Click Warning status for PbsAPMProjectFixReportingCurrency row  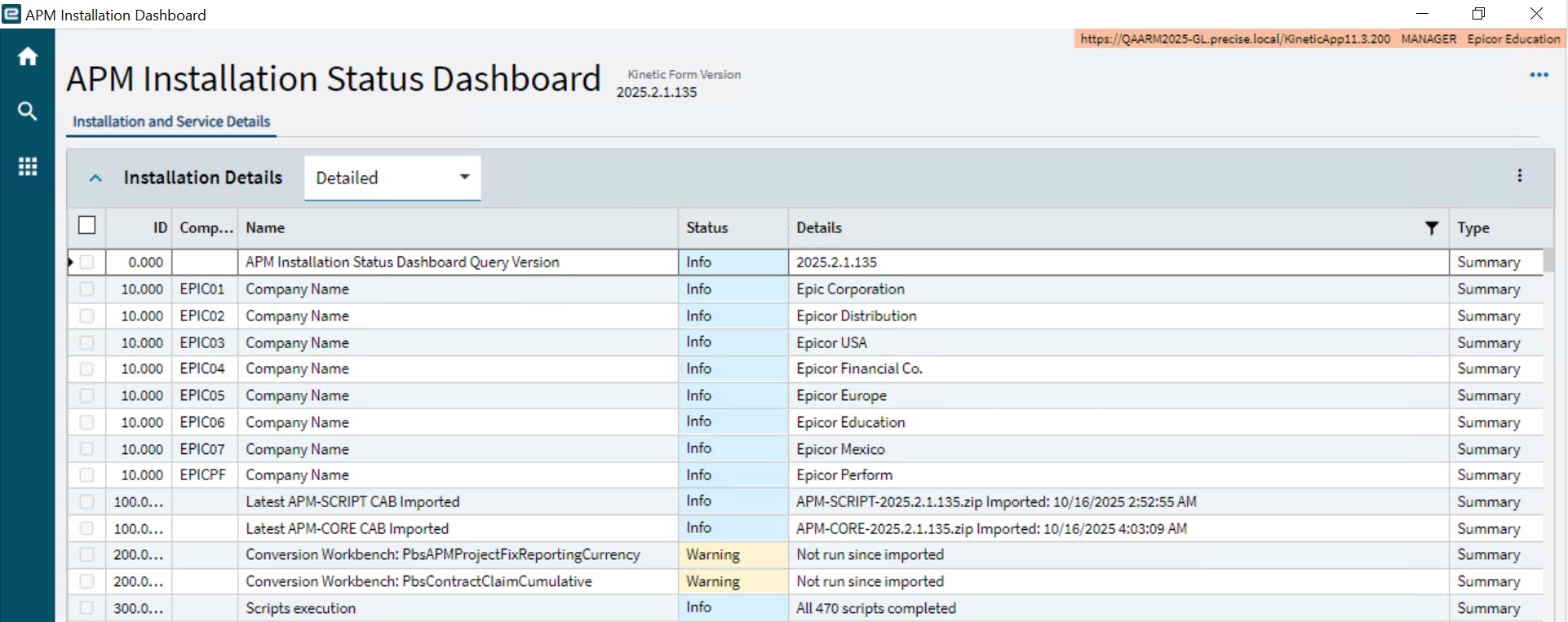coord(733,554)
